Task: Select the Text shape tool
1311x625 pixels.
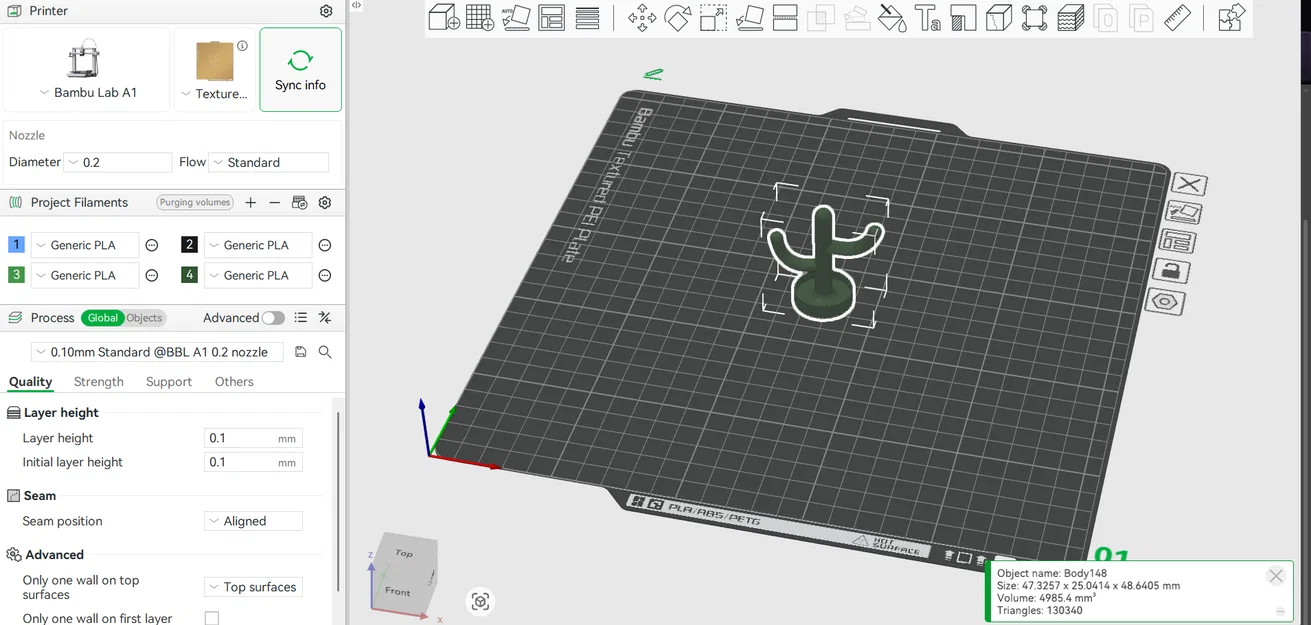Action: pos(927,18)
